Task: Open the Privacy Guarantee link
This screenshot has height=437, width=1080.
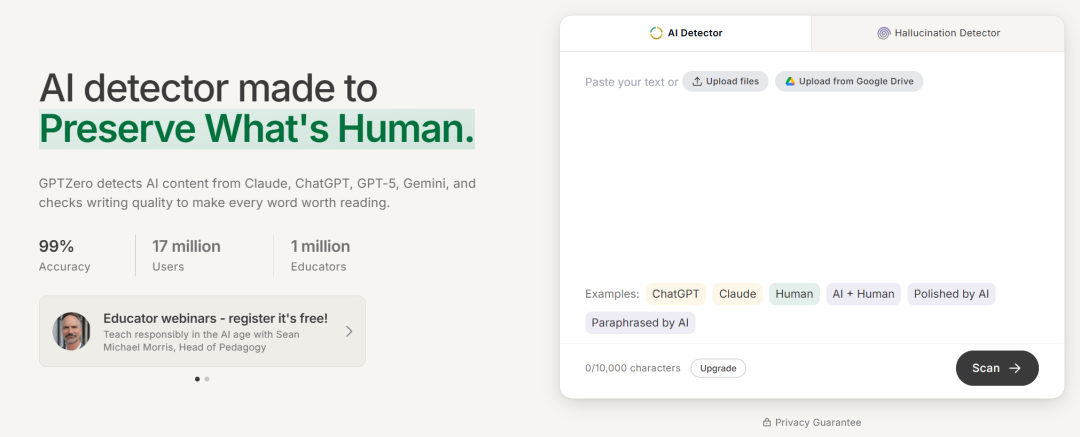Action: coord(811,423)
